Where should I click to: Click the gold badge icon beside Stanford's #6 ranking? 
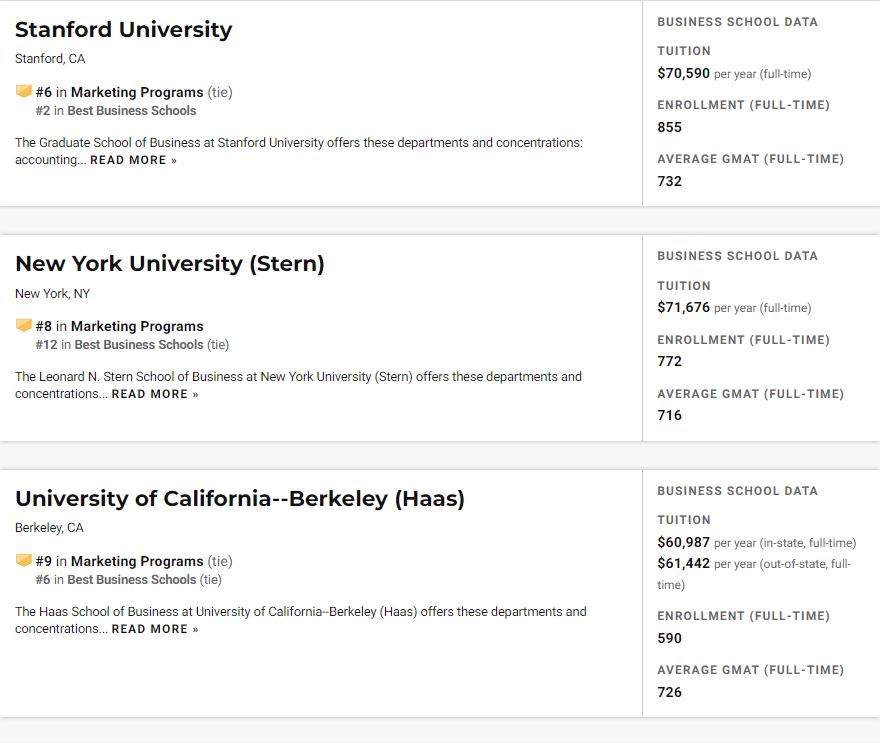24,91
